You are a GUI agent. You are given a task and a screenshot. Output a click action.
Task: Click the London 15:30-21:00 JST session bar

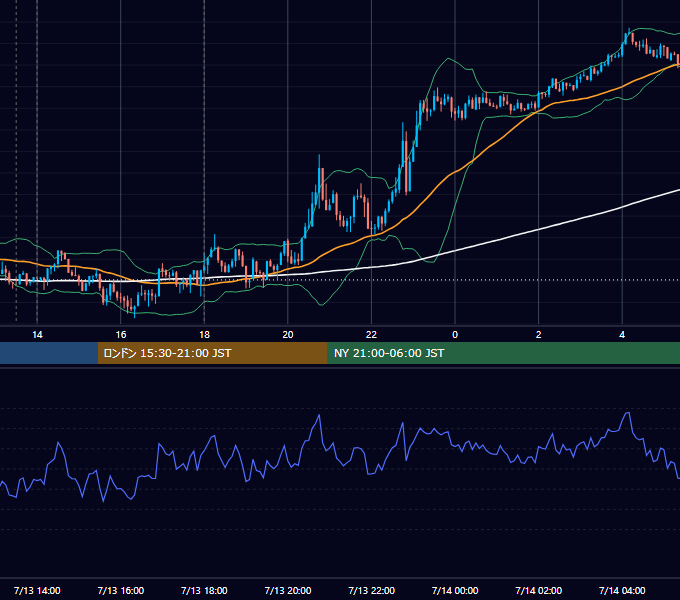212,353
